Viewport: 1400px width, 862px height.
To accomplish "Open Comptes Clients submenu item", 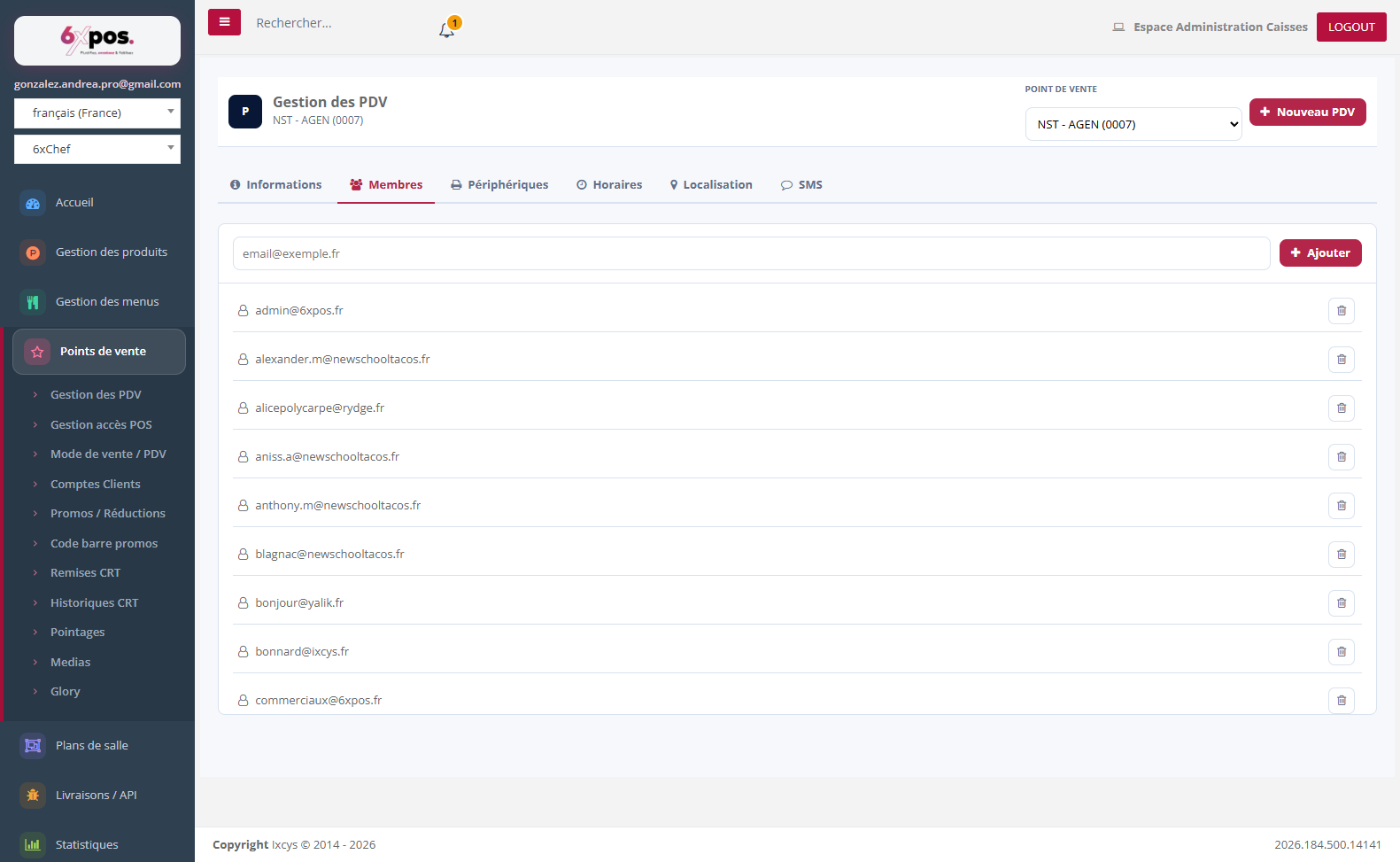I will tap(96, 485).
